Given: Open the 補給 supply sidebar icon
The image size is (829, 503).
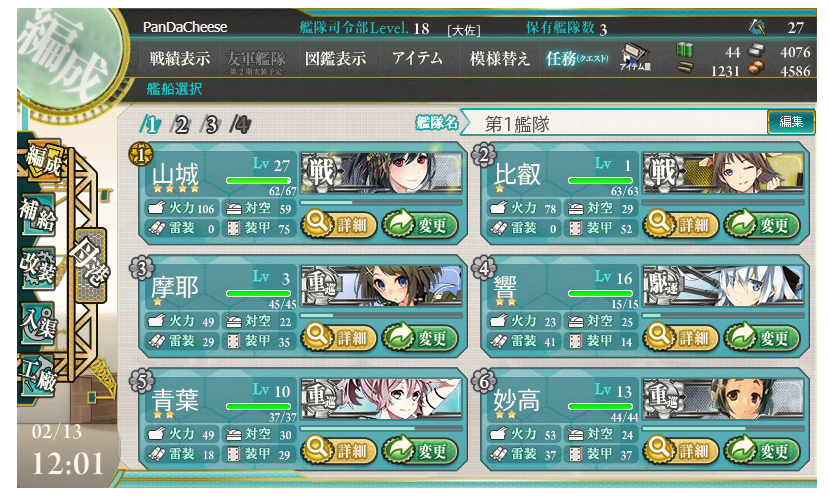Looking at the screenshot, I should (x=38, y=214).
